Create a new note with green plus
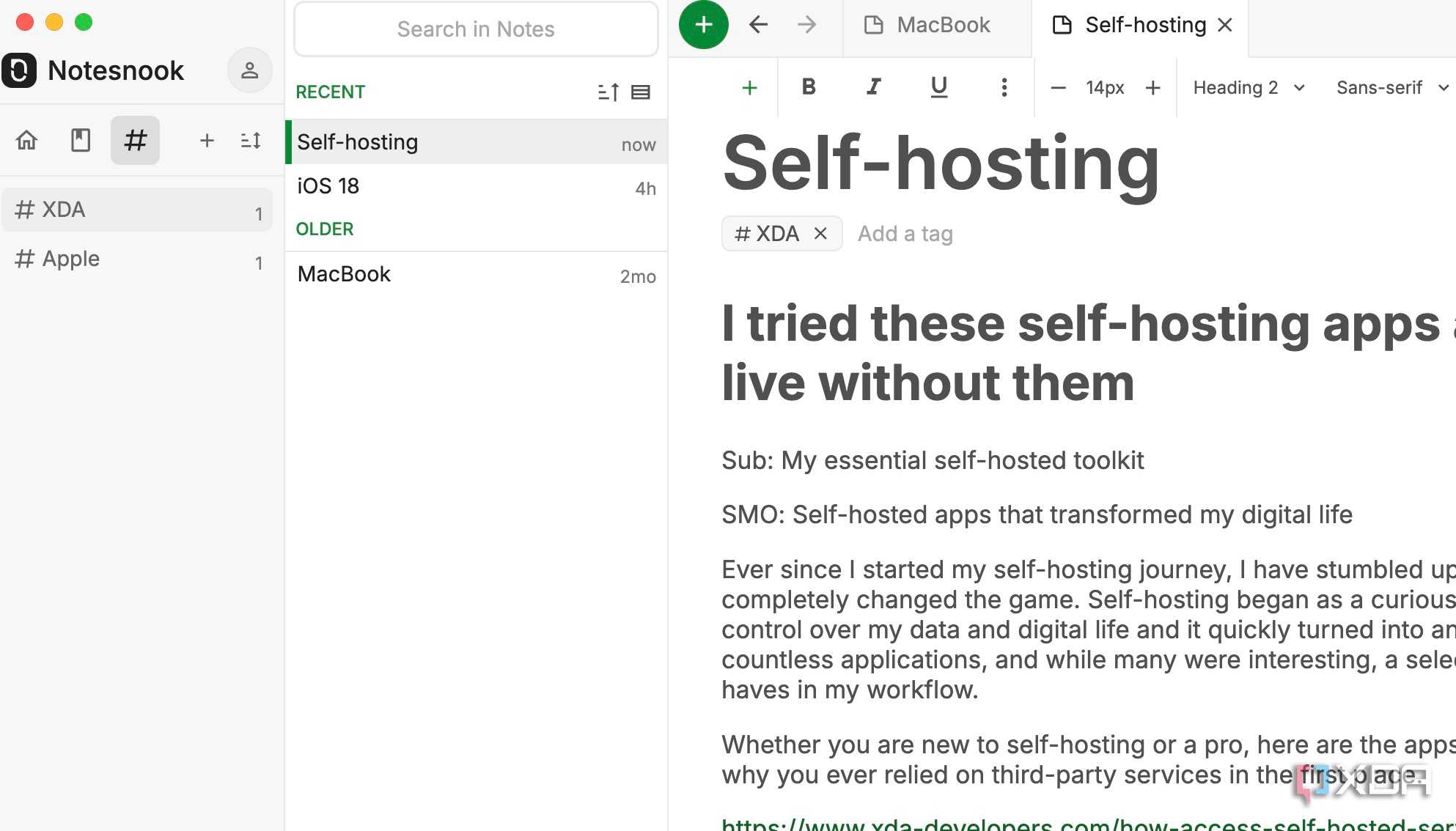1456x831 pixels. pyautogui.click(x=704, y=25)
